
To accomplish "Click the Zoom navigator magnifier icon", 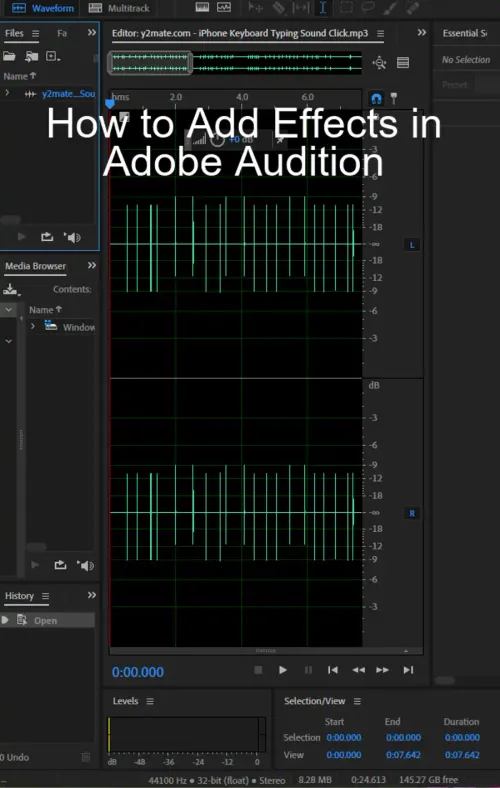I will [379, 63].
